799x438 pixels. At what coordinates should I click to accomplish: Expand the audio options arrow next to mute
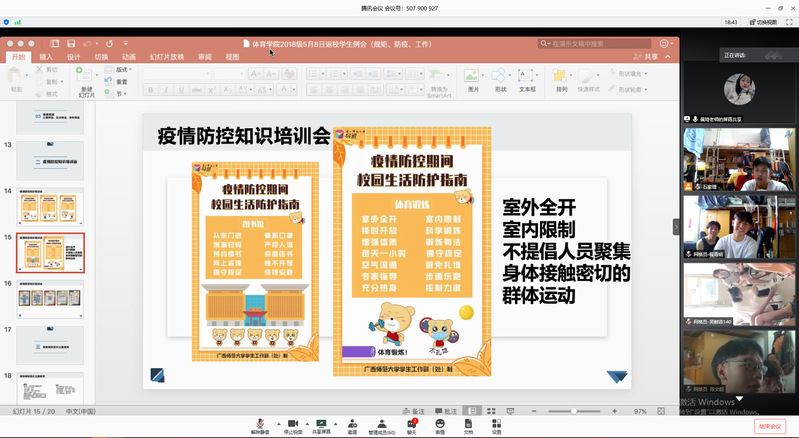coord(278,424)
